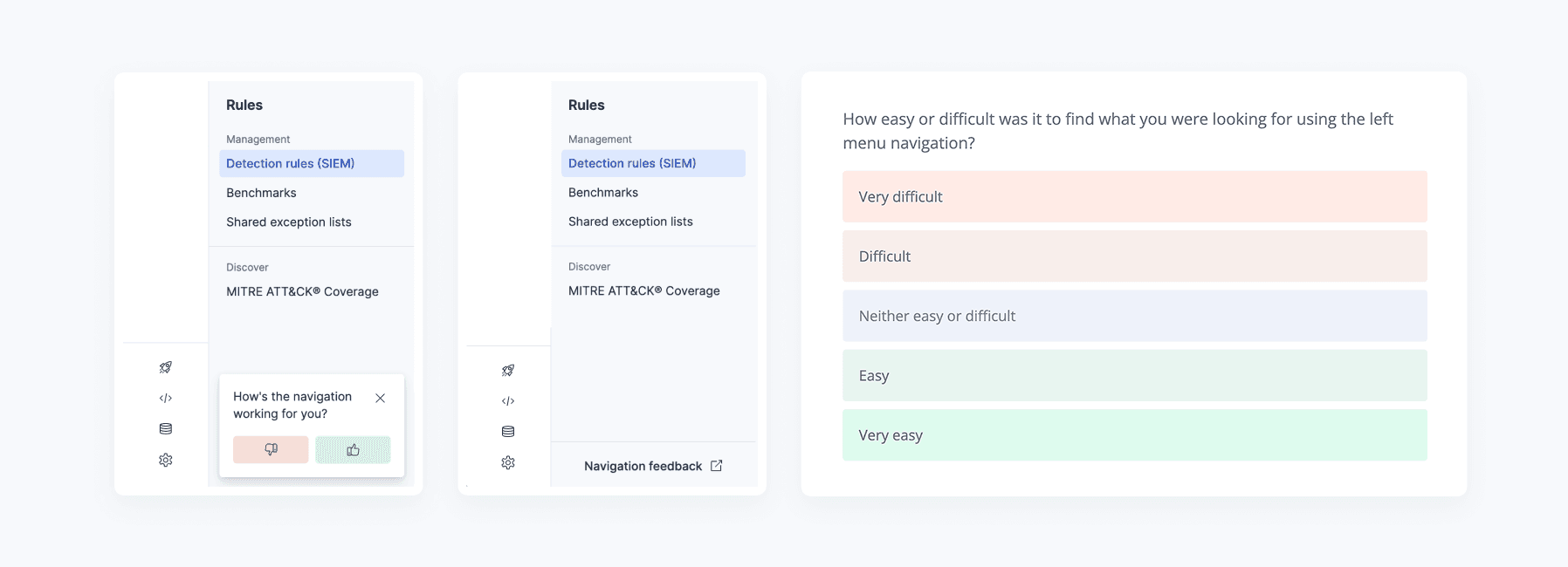Select the "Very difficult" survey answer
Screen dimensions: 1568x567
[x=1134, y=196]
